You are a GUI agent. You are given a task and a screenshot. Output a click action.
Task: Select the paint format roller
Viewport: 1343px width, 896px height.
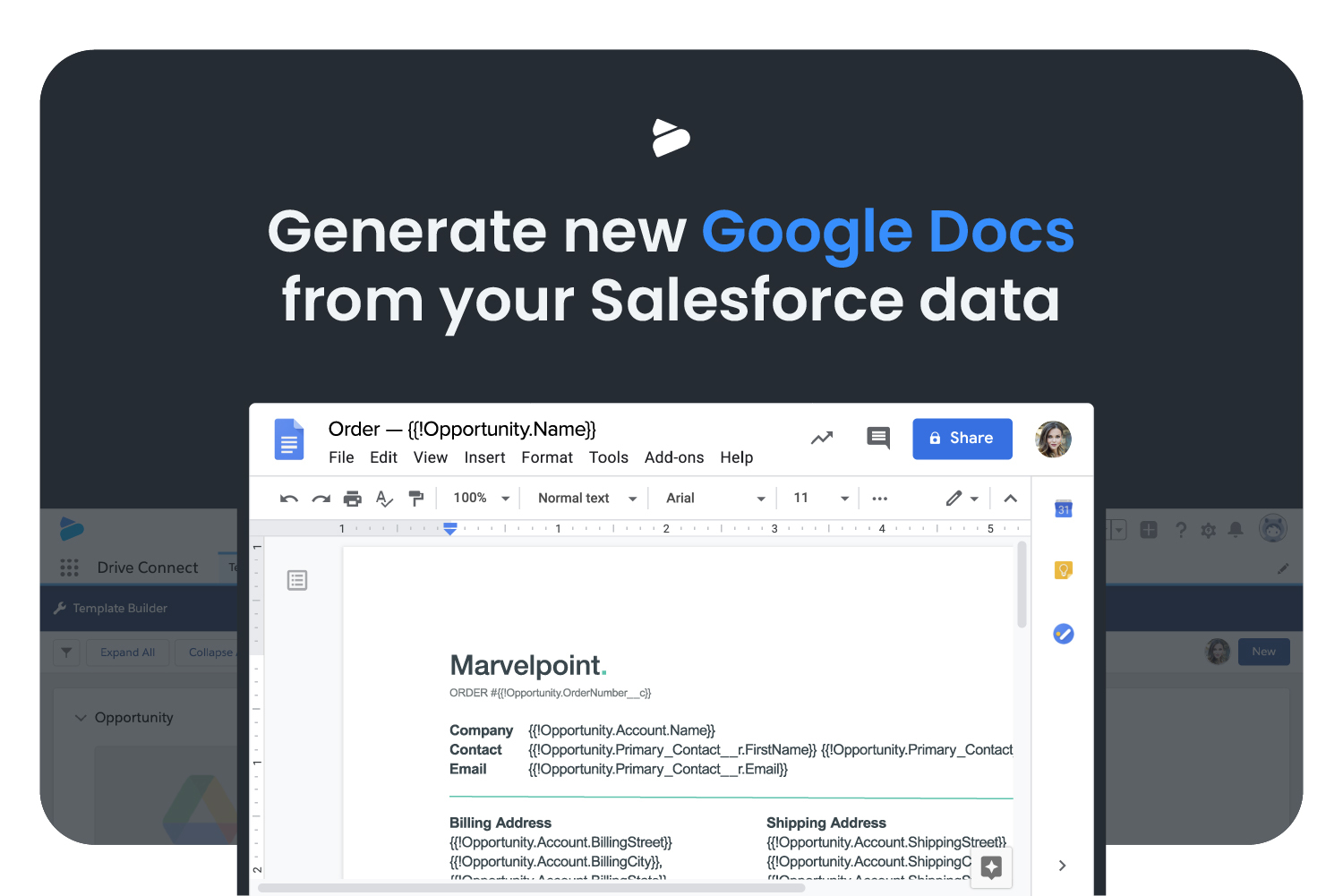[x=415, y=499]
